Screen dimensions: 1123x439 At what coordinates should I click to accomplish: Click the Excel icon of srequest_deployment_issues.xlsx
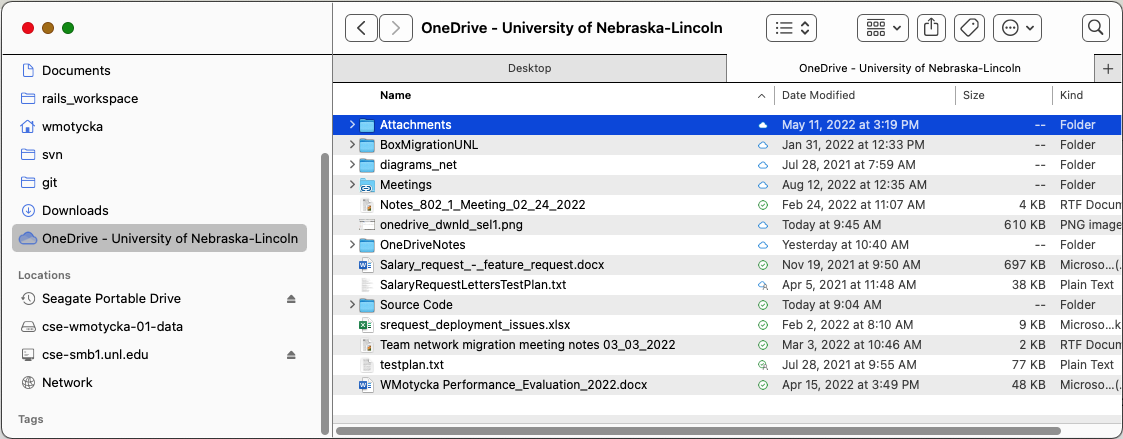365,325
